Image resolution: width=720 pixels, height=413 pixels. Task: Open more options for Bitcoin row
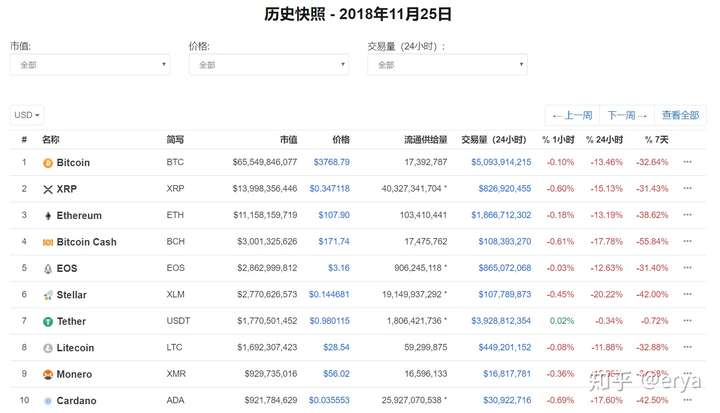(687, 162)
